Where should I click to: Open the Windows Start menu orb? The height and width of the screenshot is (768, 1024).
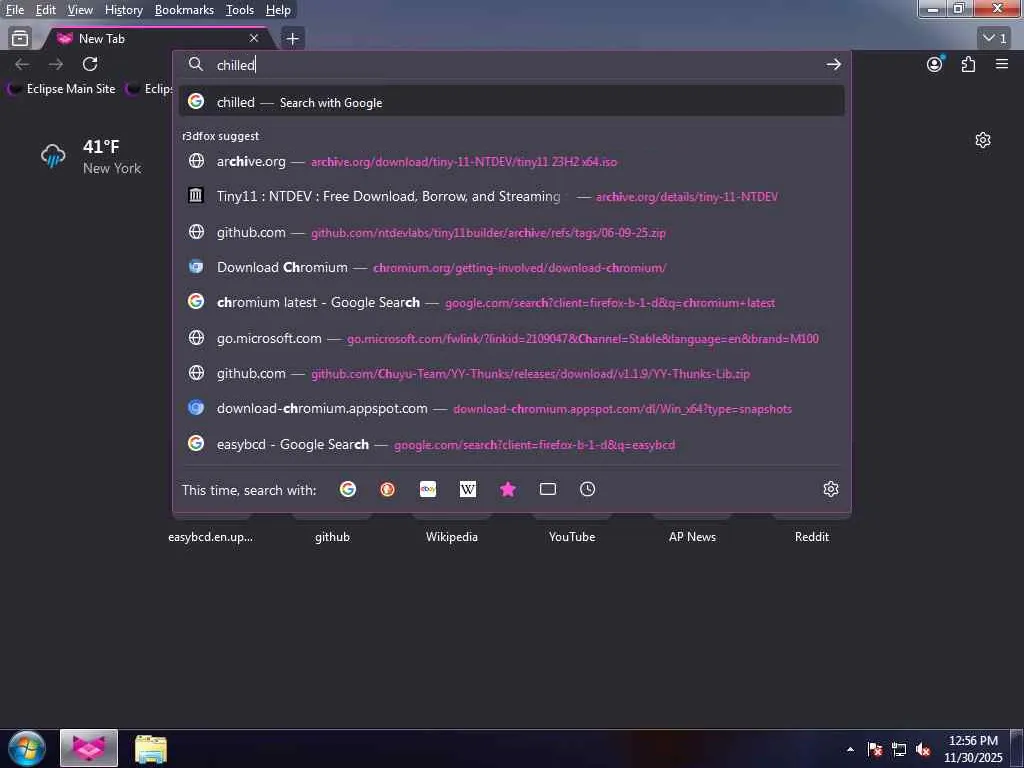coord(27,748)
